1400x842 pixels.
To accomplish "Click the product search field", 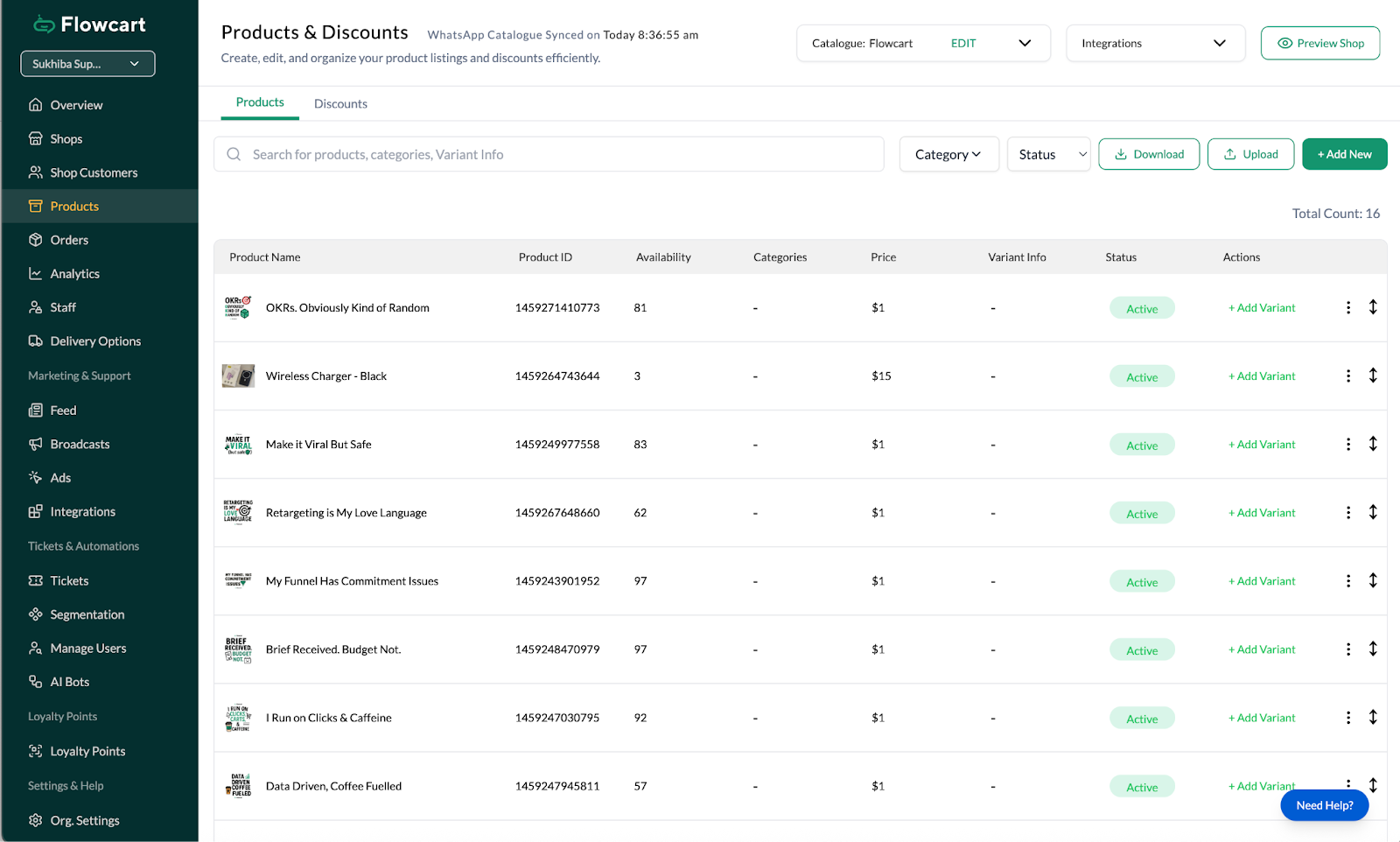I will [560, 155].
